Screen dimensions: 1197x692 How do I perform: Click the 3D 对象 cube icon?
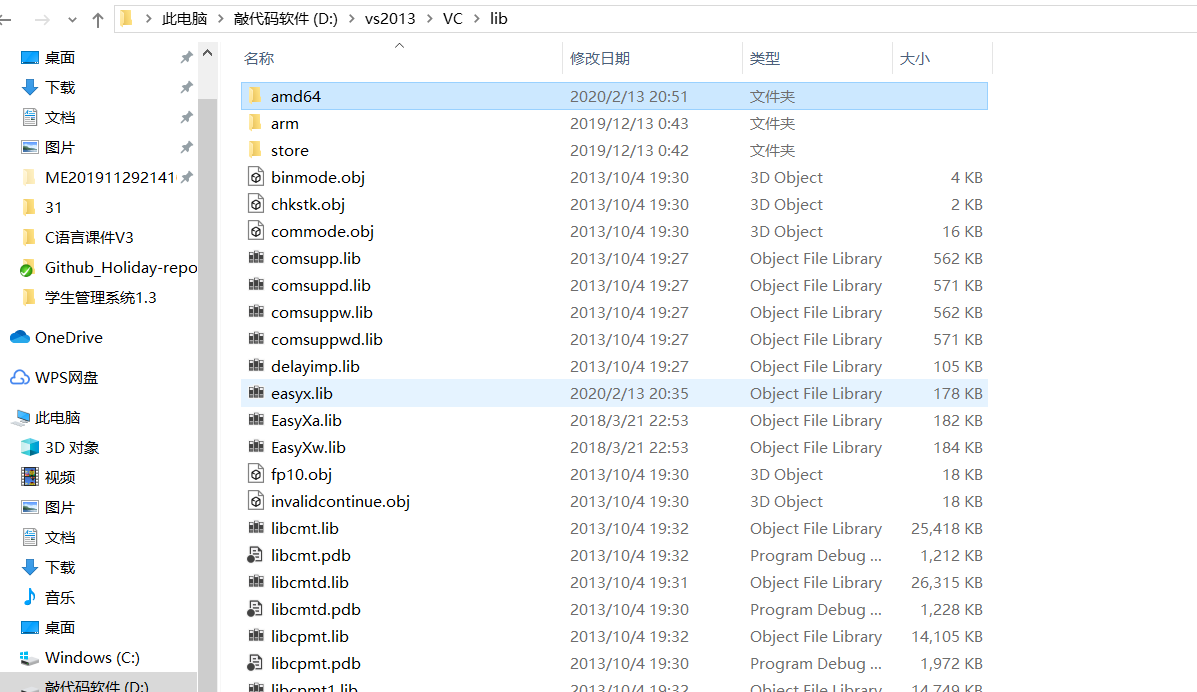pyautogui.click(x=30, y=447)
